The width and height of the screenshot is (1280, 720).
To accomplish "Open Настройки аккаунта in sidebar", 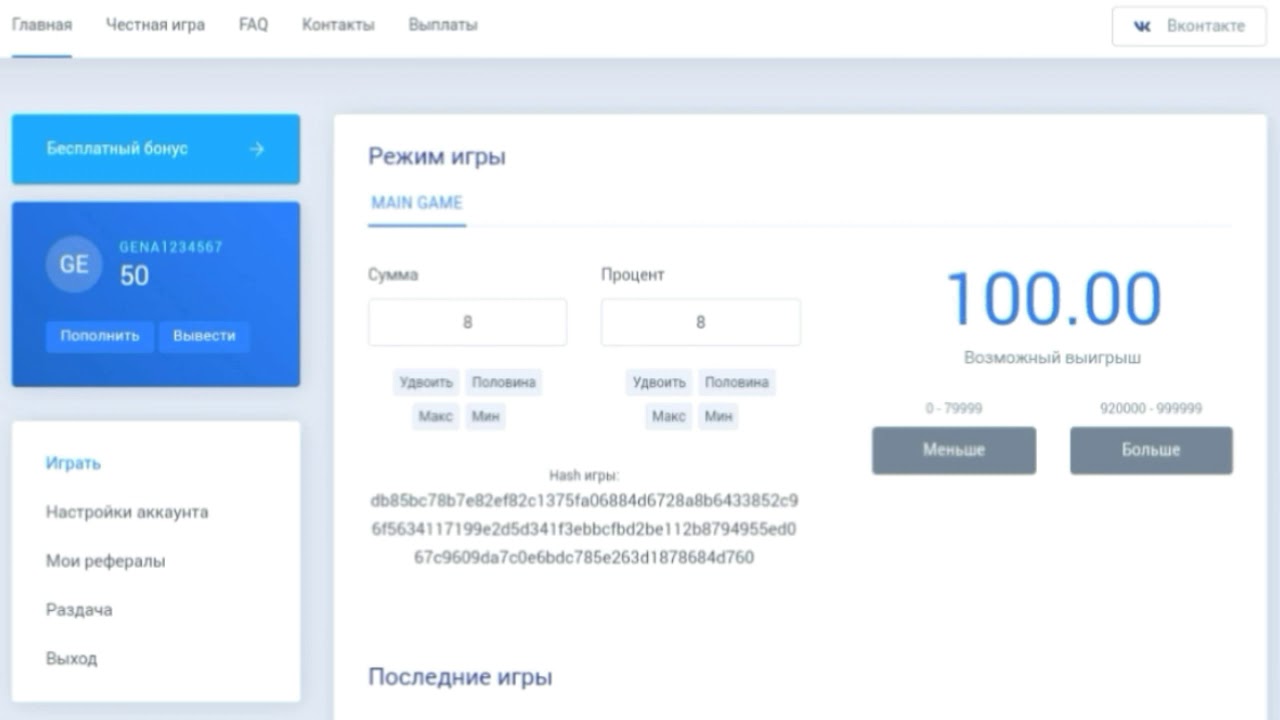I will 127,512.
